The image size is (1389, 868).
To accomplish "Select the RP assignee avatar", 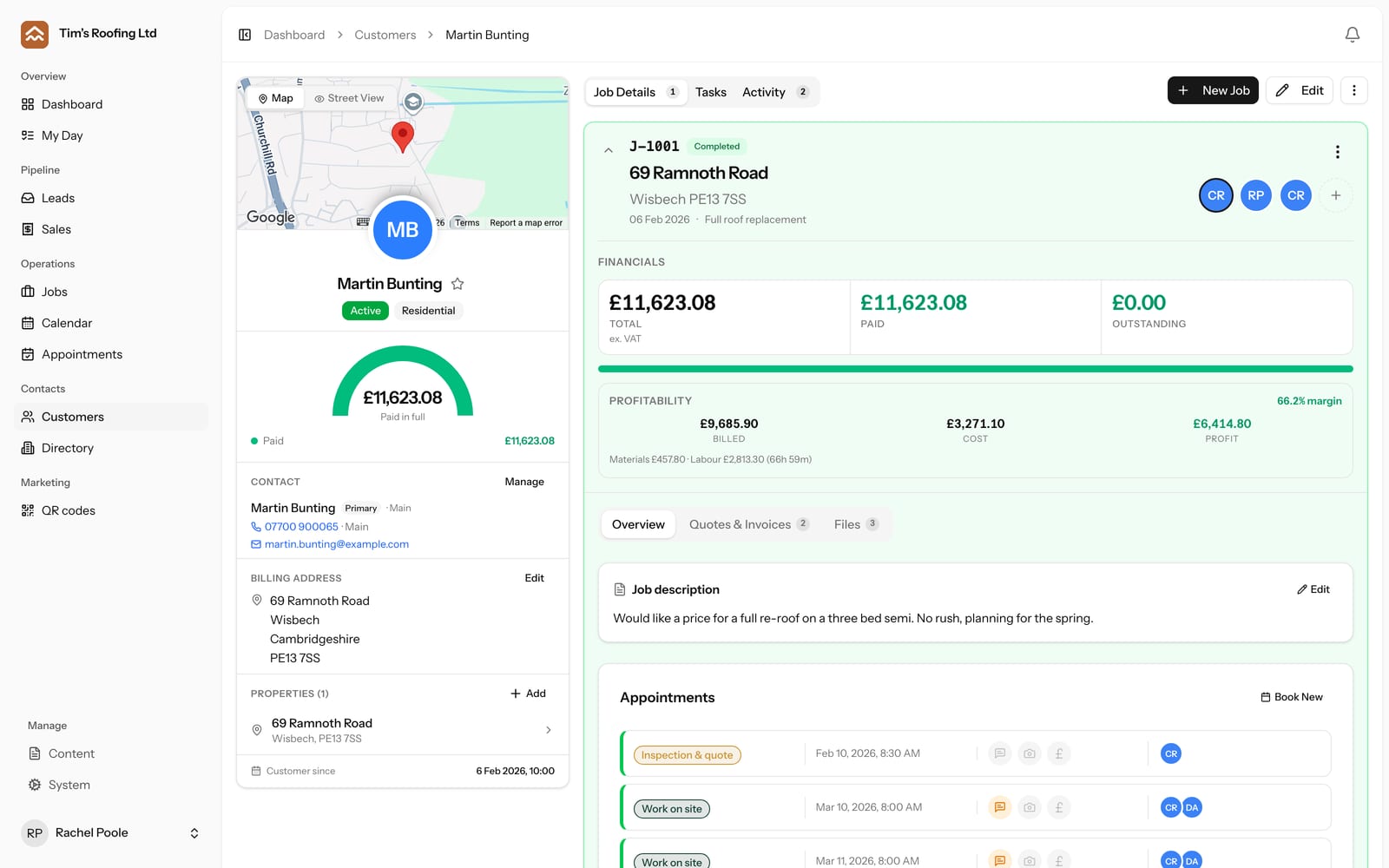I will point(1256,195).
